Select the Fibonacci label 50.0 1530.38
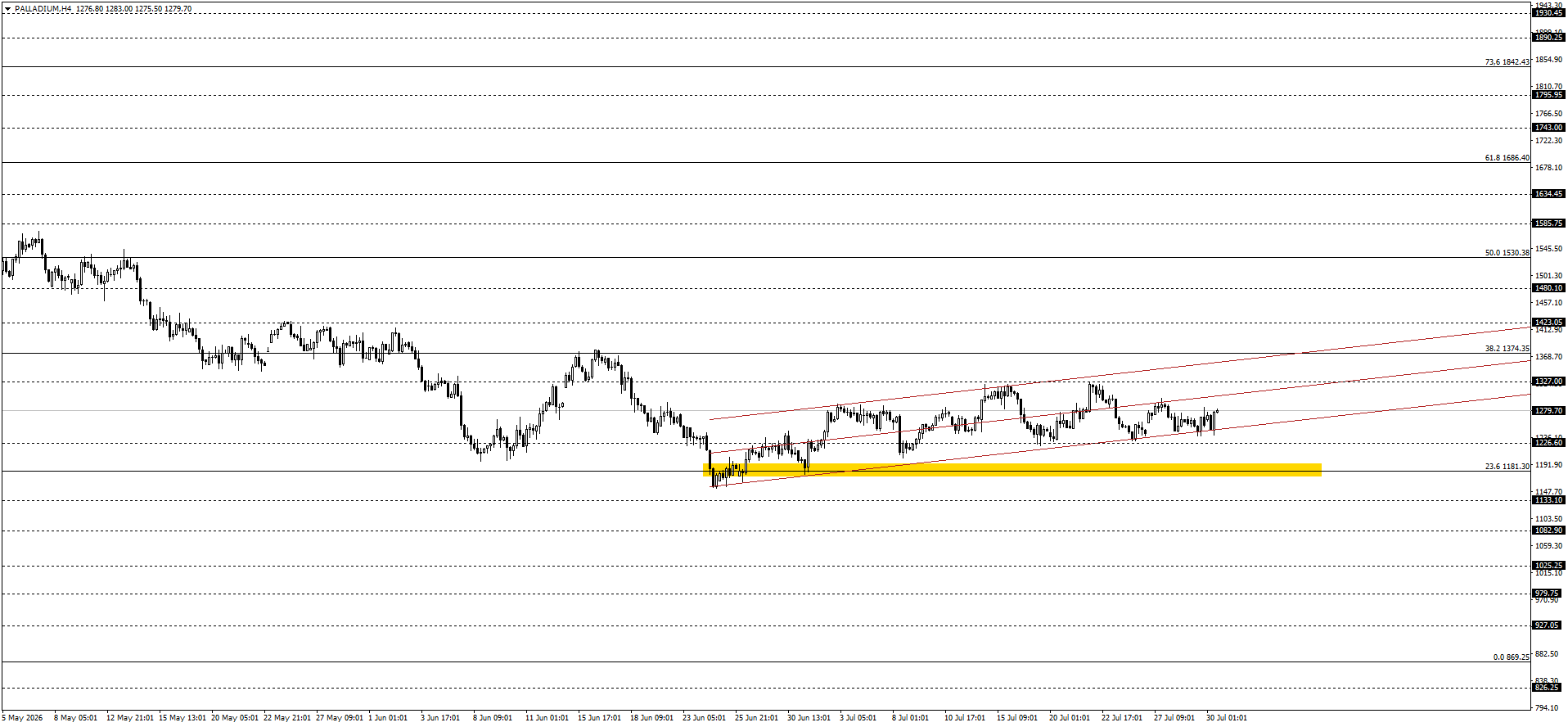The height and width of the screenshot is (727, 1568). (1507, 253)
